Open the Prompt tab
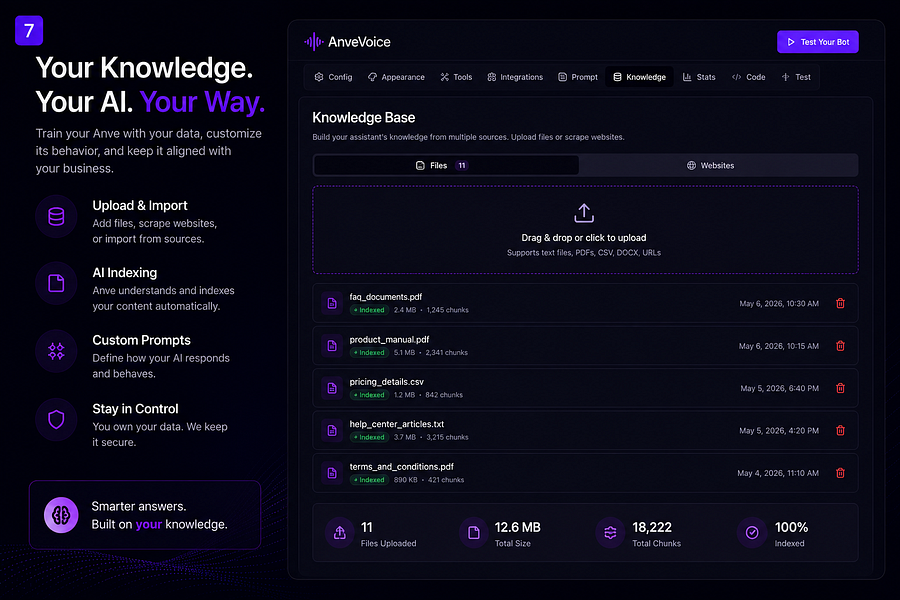Screen dimensions: 900x600 click(x=578, y=77)
